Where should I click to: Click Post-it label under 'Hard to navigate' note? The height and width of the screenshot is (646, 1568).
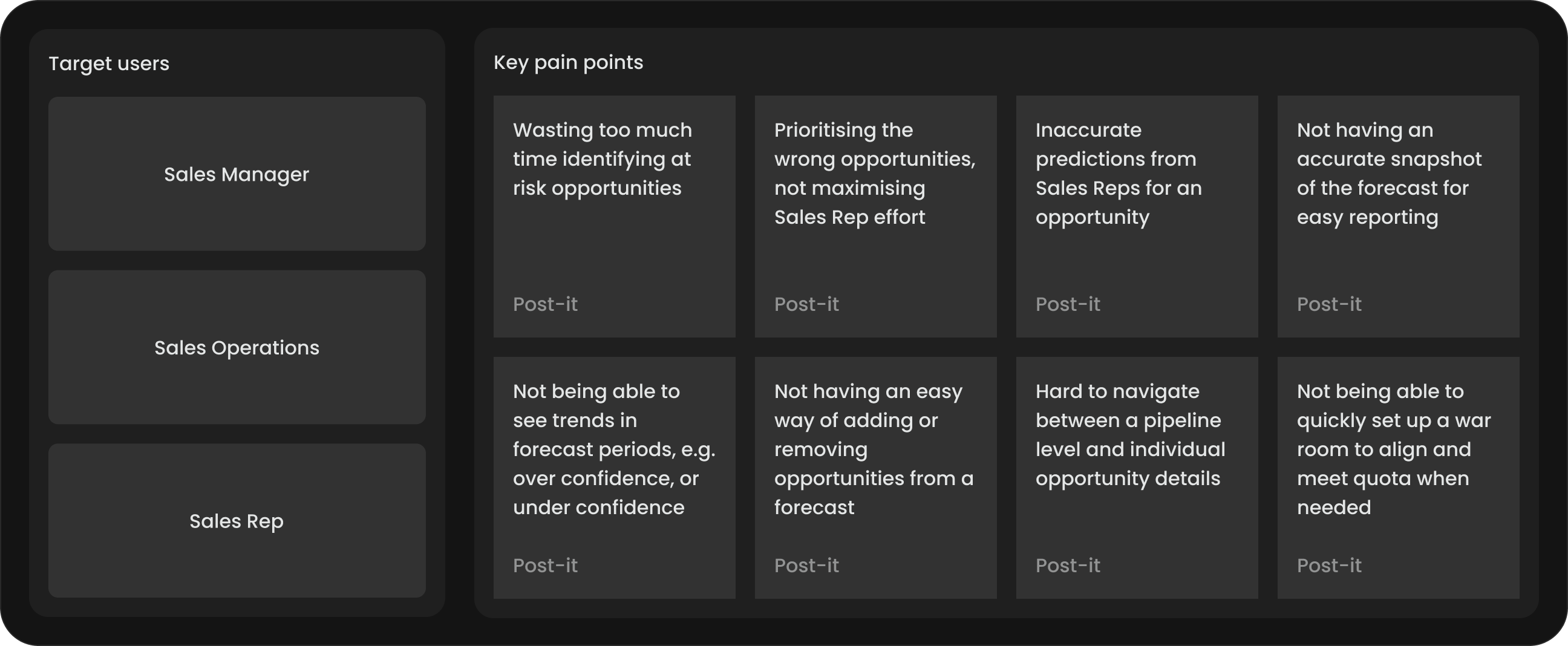tap(1068, 565)
